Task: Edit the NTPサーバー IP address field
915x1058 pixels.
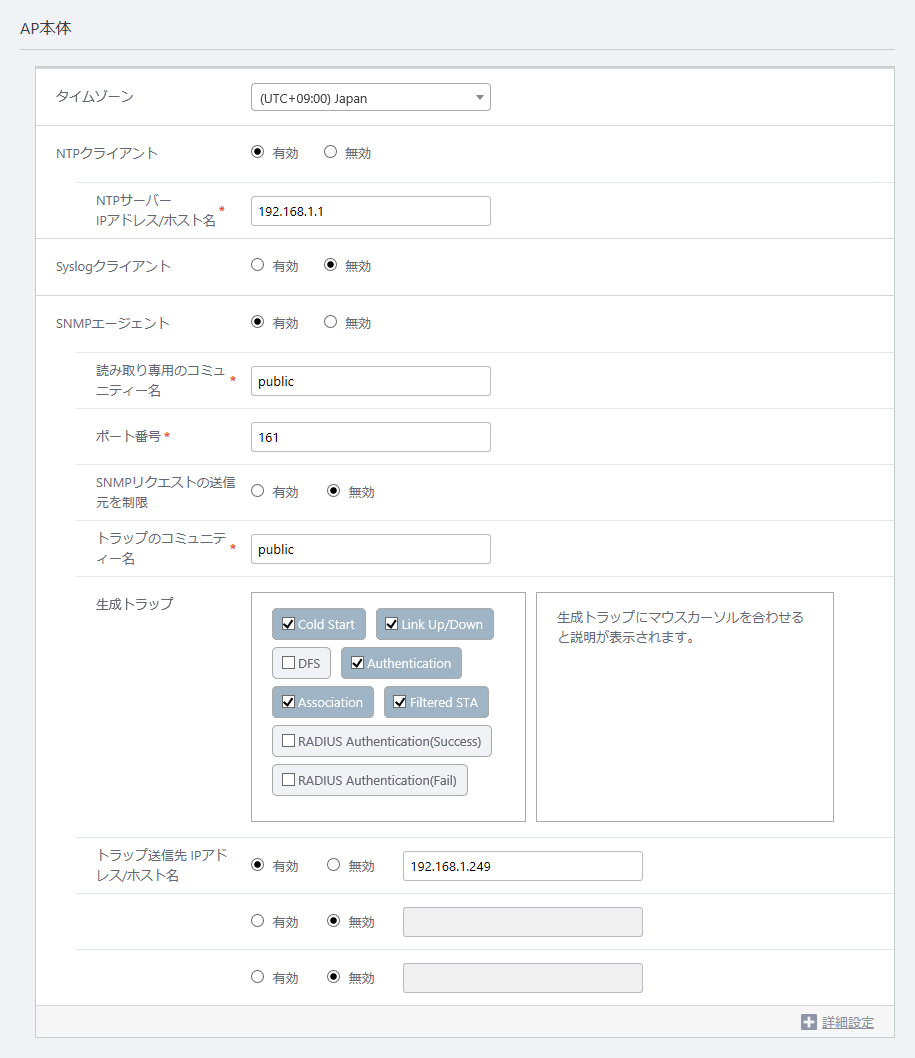Action: pyautogui.click(x=370, y=211)
